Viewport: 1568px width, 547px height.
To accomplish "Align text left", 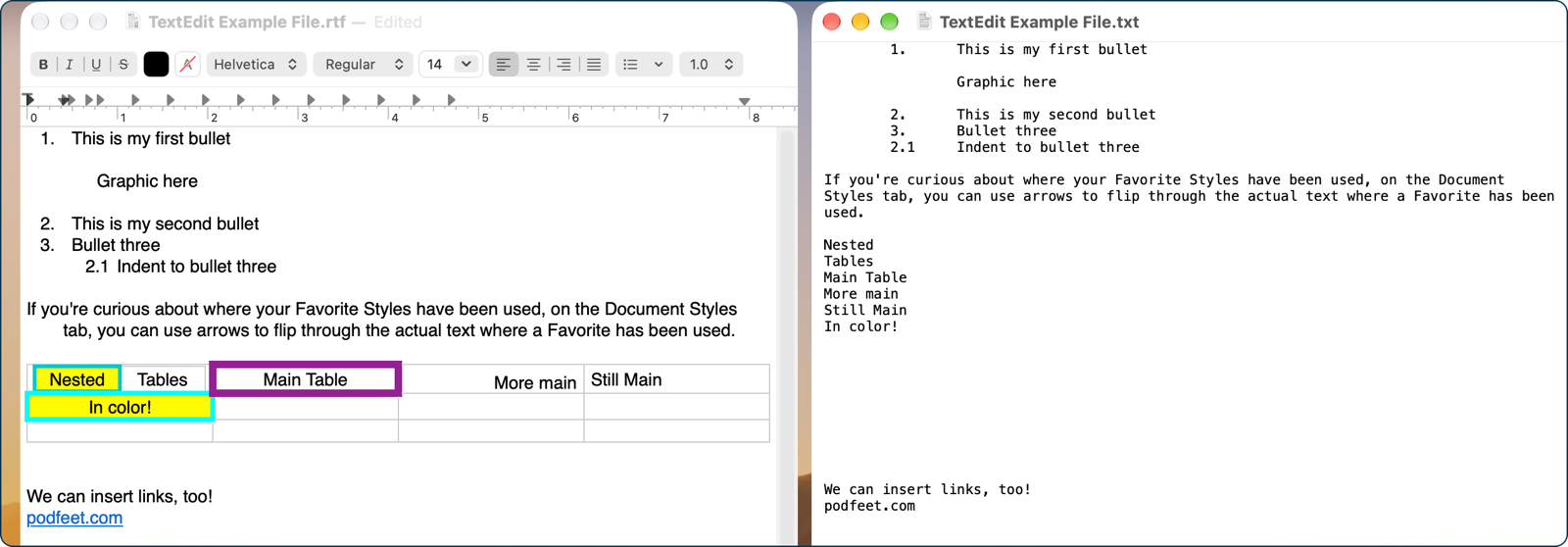I will (503, 65).
